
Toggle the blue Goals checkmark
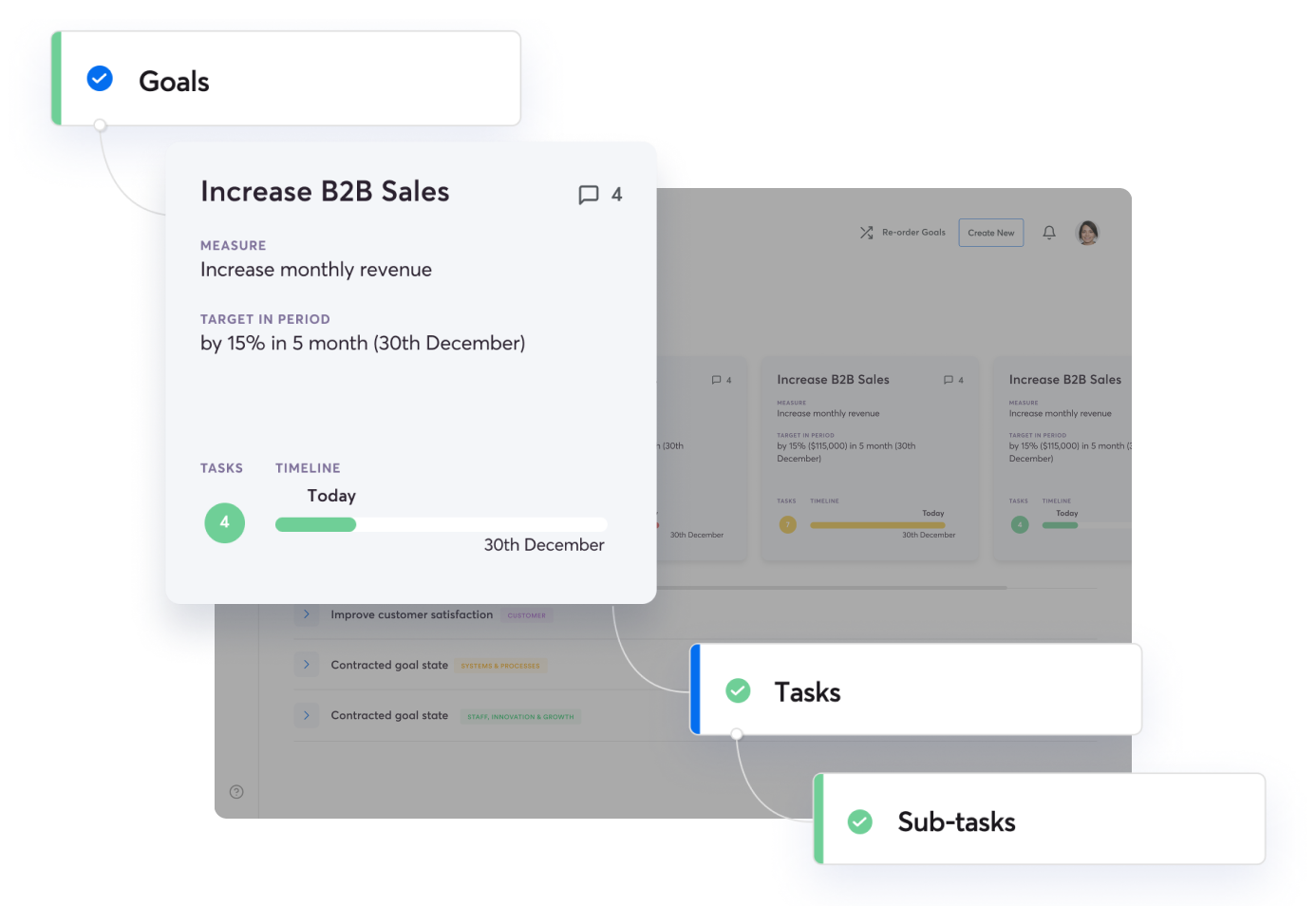click(100, 78)
